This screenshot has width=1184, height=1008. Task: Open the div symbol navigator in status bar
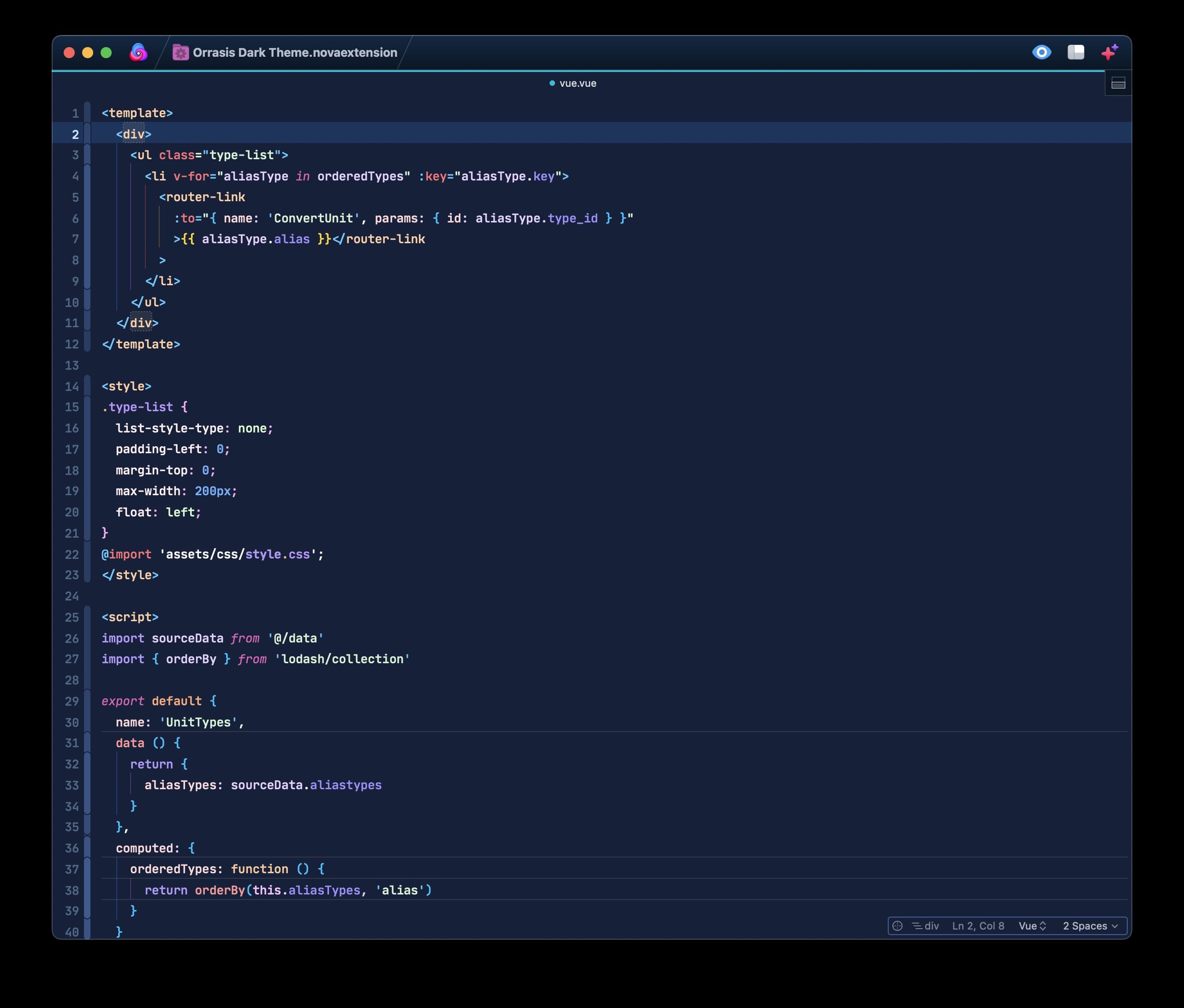pyautogui.click(x=926, y=926)
